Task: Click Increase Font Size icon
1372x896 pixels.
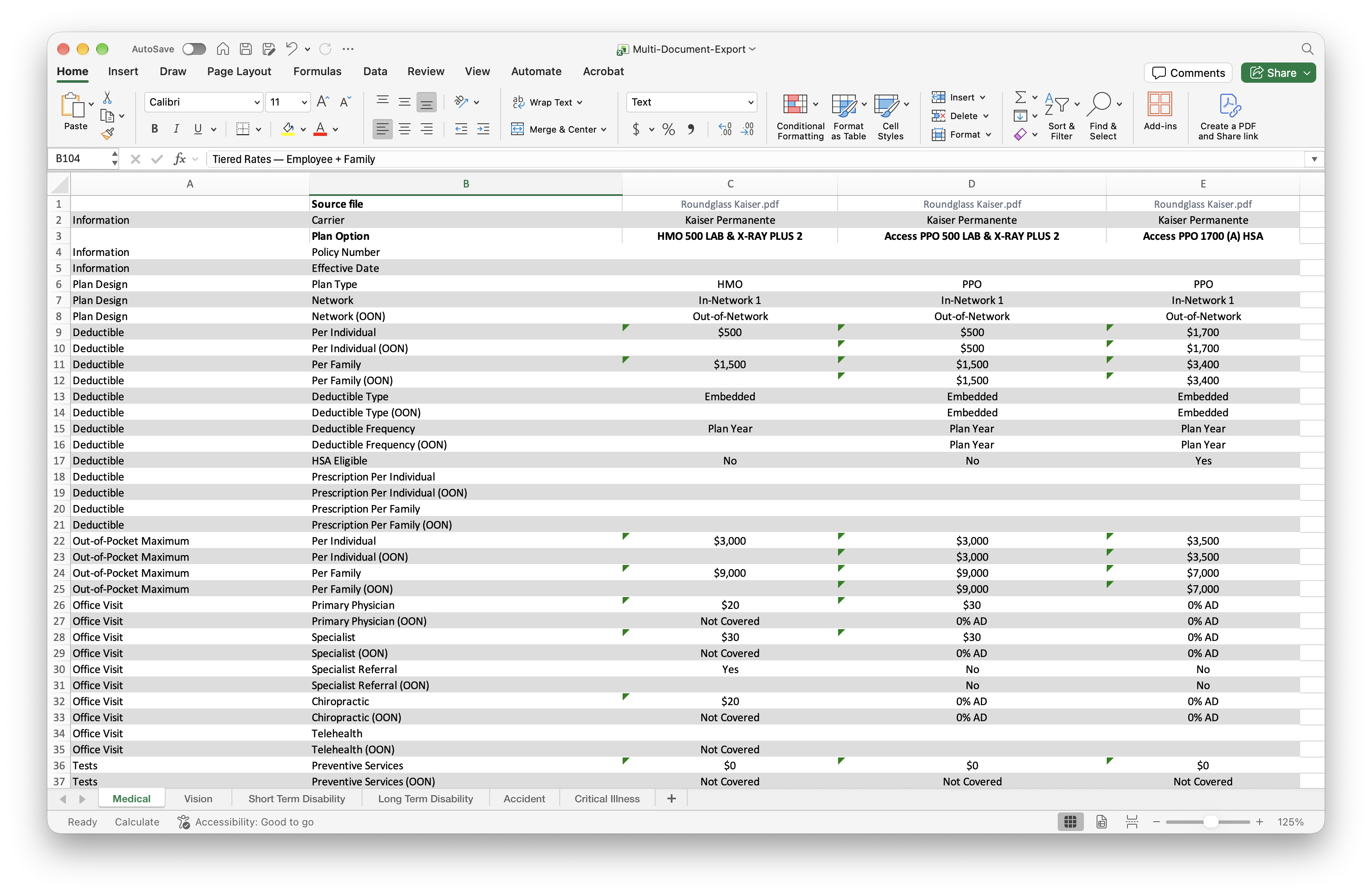Action: [323, 102]
